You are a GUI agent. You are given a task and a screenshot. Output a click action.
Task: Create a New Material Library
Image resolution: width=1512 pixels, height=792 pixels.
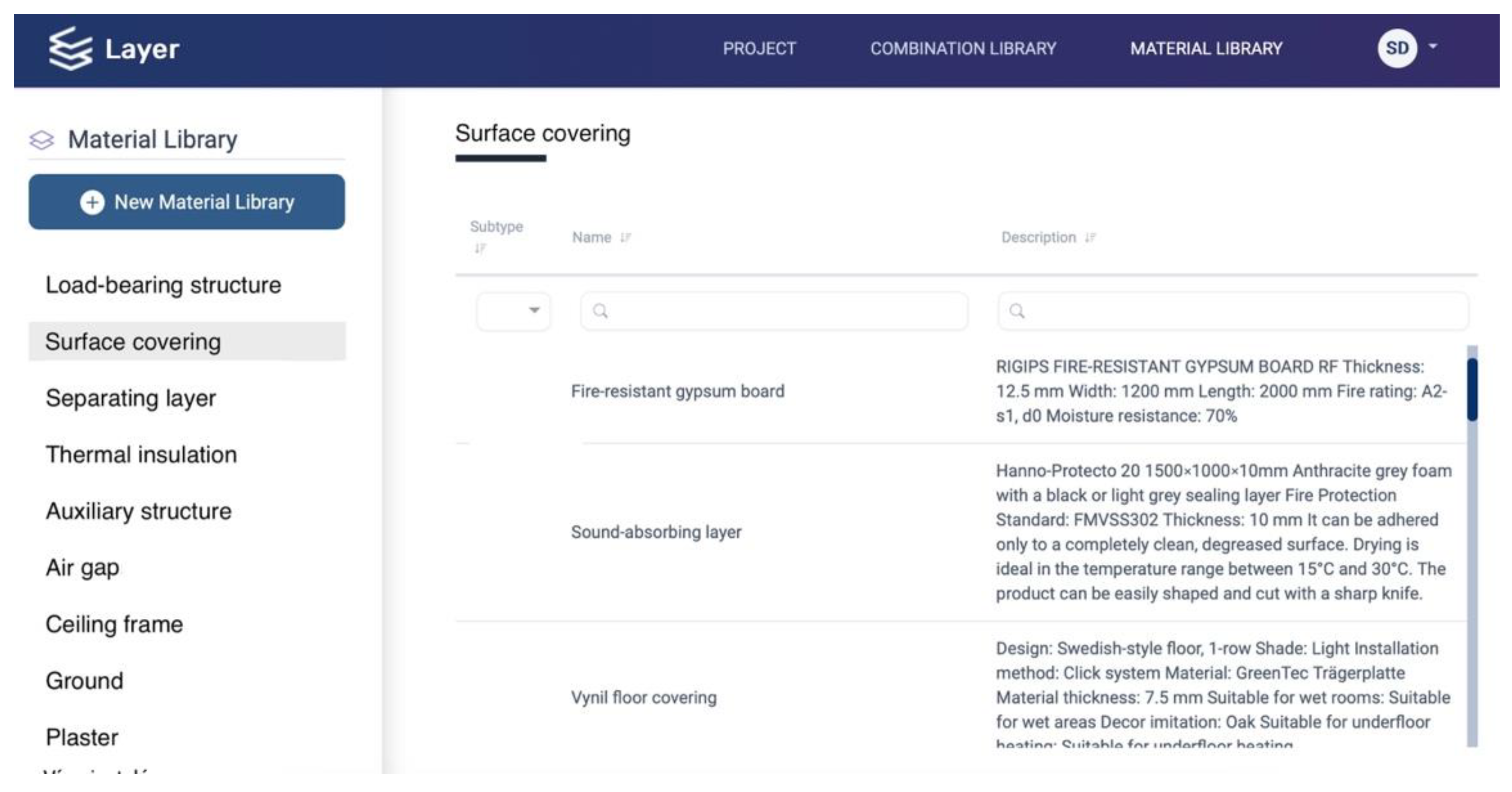pos(187,203)
